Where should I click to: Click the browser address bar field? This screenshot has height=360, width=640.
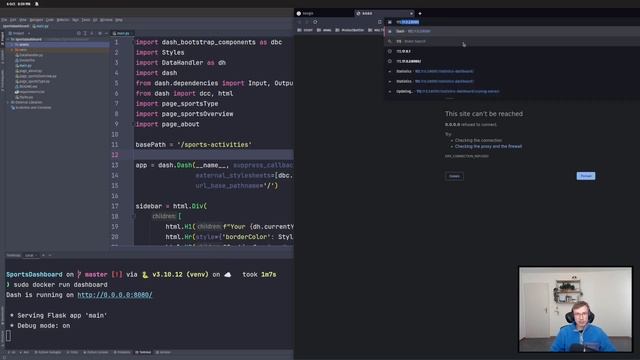pyautogui.click(x=512, y=22)
